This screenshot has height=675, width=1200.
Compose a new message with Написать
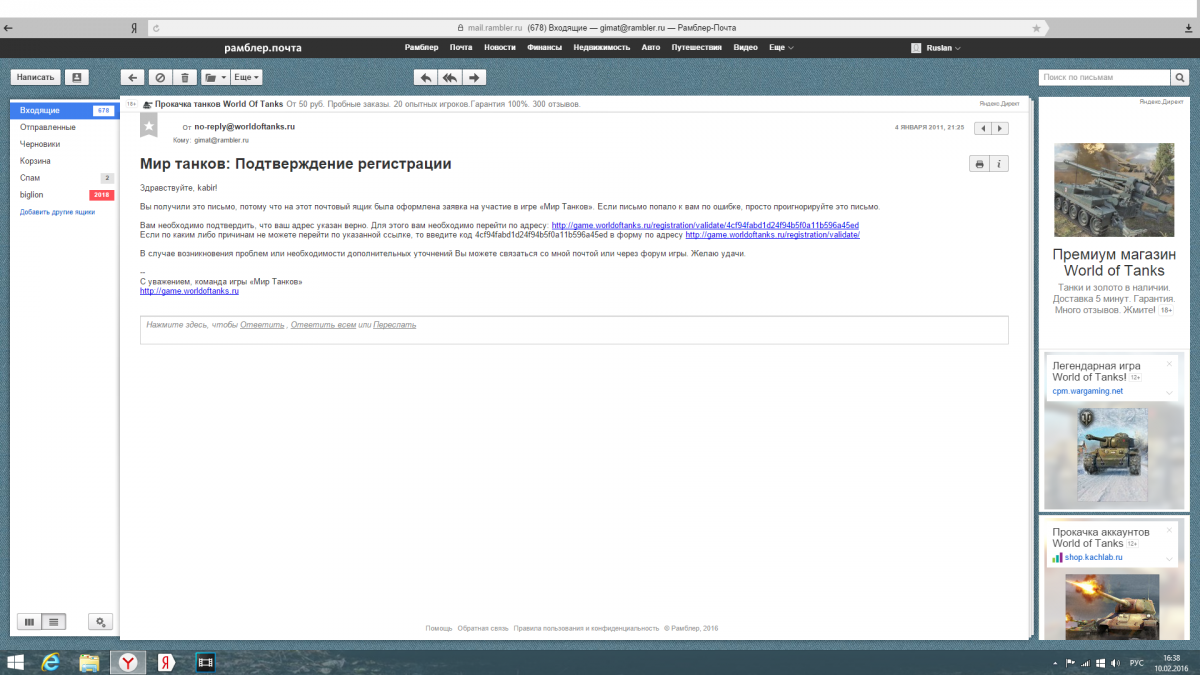coord(36,77)
